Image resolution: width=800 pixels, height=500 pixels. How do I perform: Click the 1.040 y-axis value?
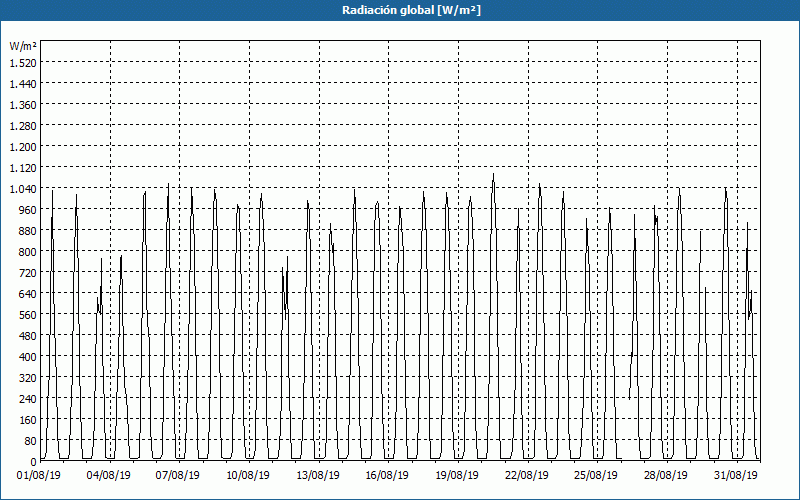coord(23,189)
